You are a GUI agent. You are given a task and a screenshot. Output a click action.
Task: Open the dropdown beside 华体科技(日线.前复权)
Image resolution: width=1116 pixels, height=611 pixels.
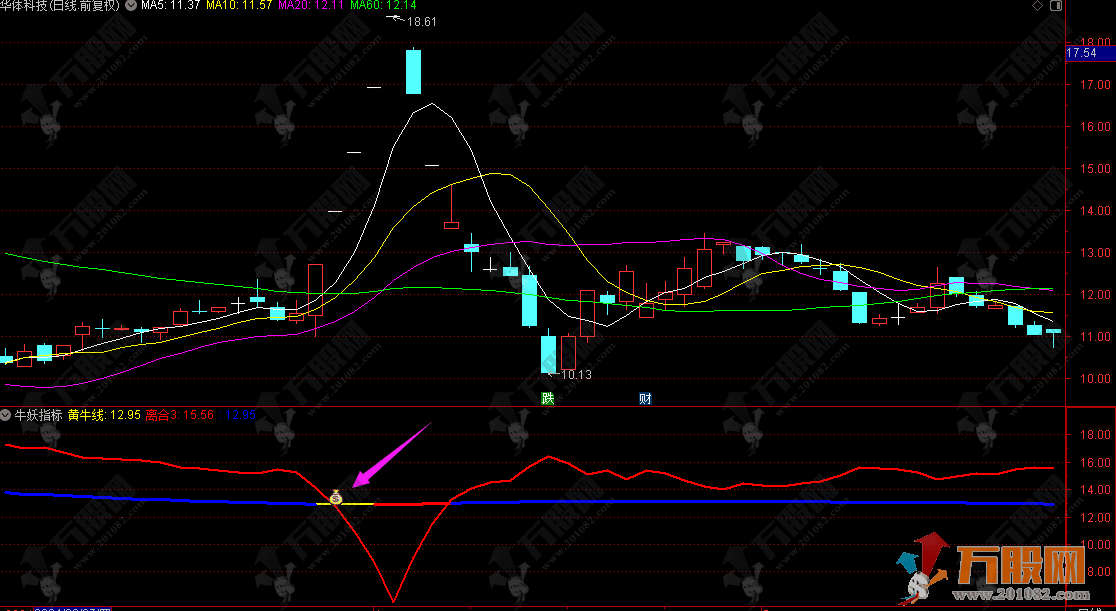(x=131, y=6)
